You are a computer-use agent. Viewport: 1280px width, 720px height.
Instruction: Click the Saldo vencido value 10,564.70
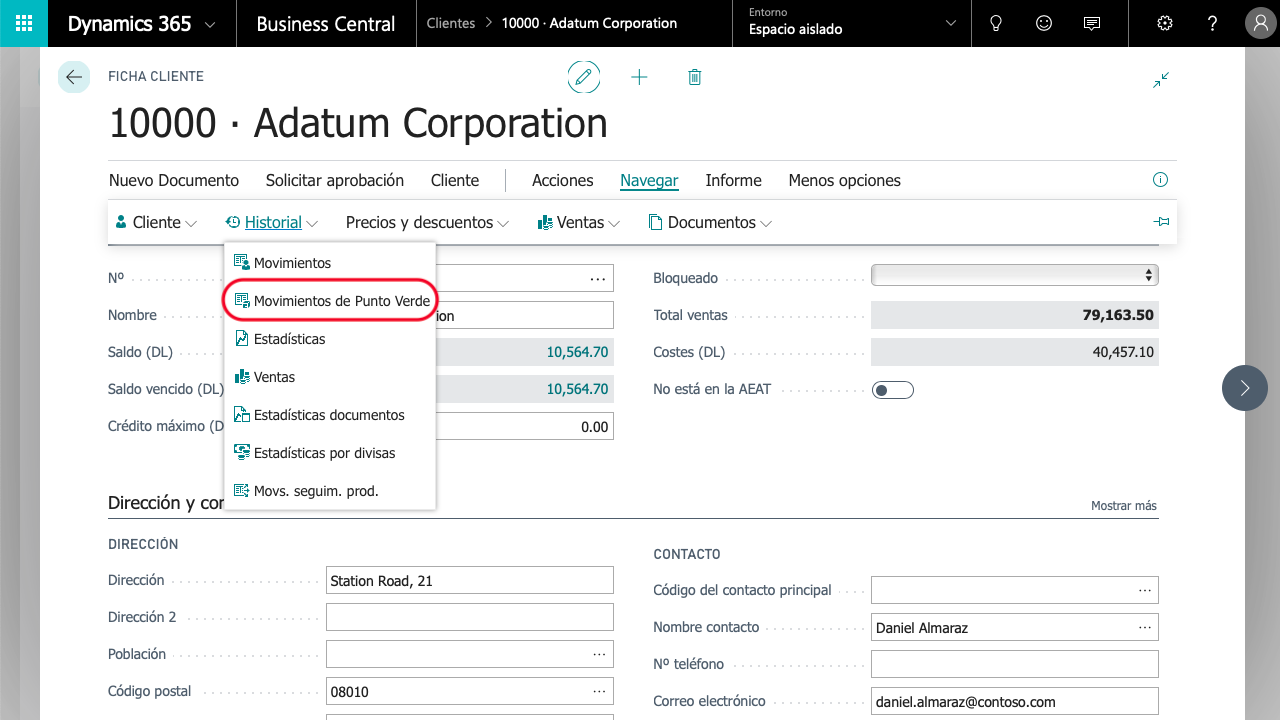click(x=577, y=389)
